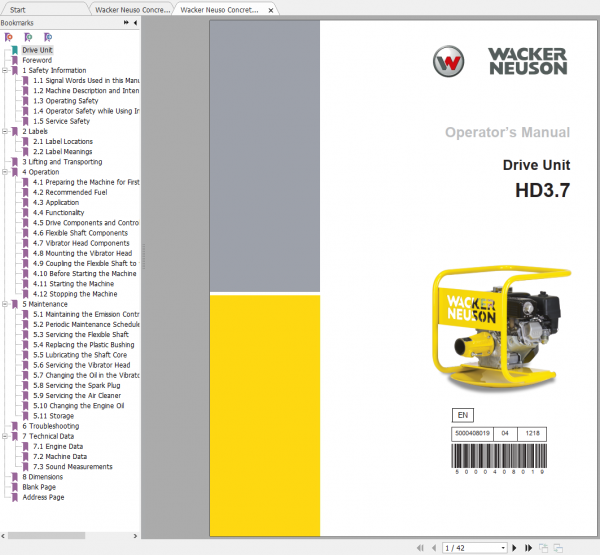
Task: Open bookmark 4.4 Functionality
Action: click(x=59, y=213)
